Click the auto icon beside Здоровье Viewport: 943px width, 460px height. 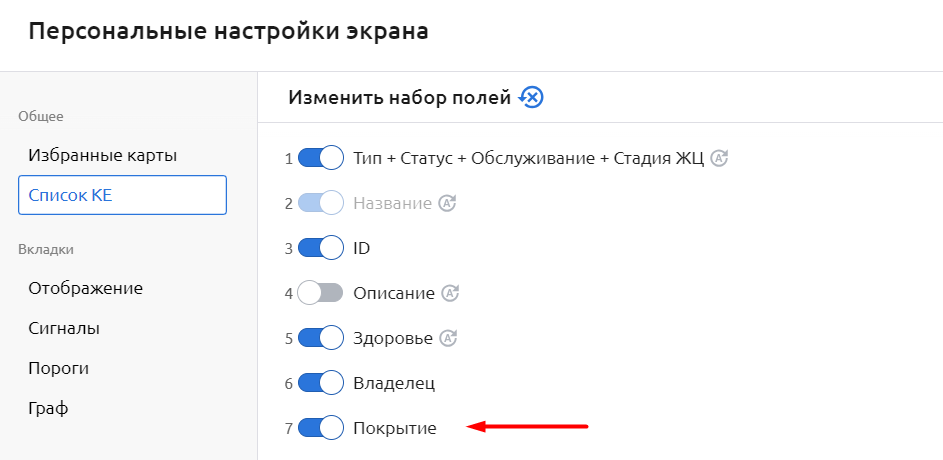448,338
